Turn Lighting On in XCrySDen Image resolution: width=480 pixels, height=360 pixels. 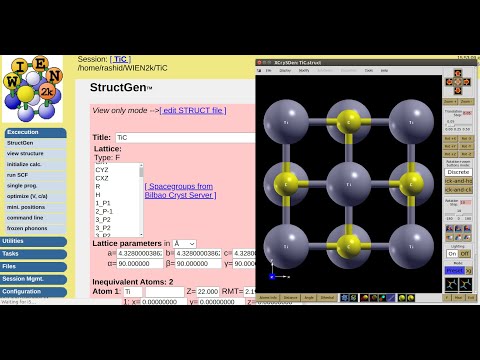tap(452, 254)
